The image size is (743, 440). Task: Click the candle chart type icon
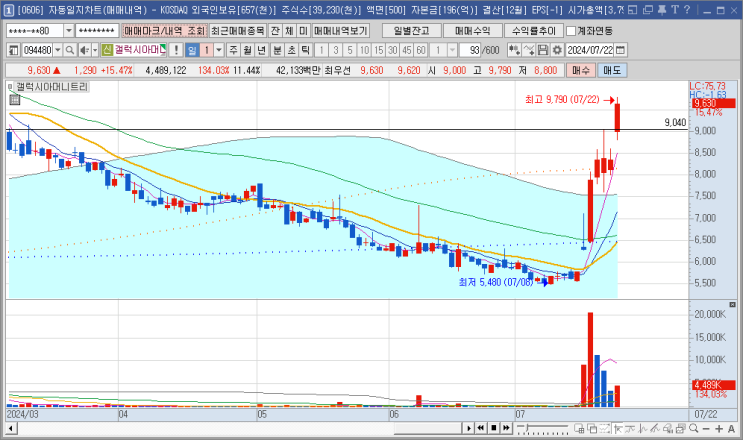coord(514,50)
